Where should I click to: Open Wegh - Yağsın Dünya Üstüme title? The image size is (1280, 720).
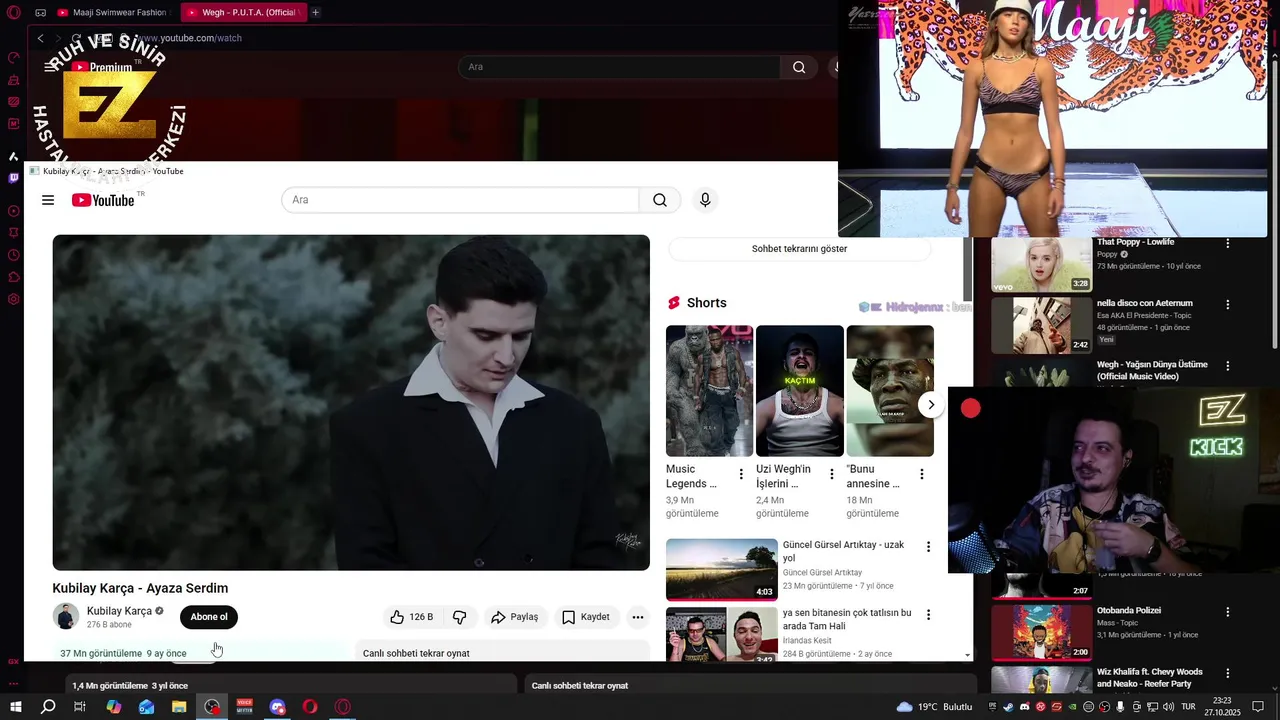click(x=1152, y=370)
